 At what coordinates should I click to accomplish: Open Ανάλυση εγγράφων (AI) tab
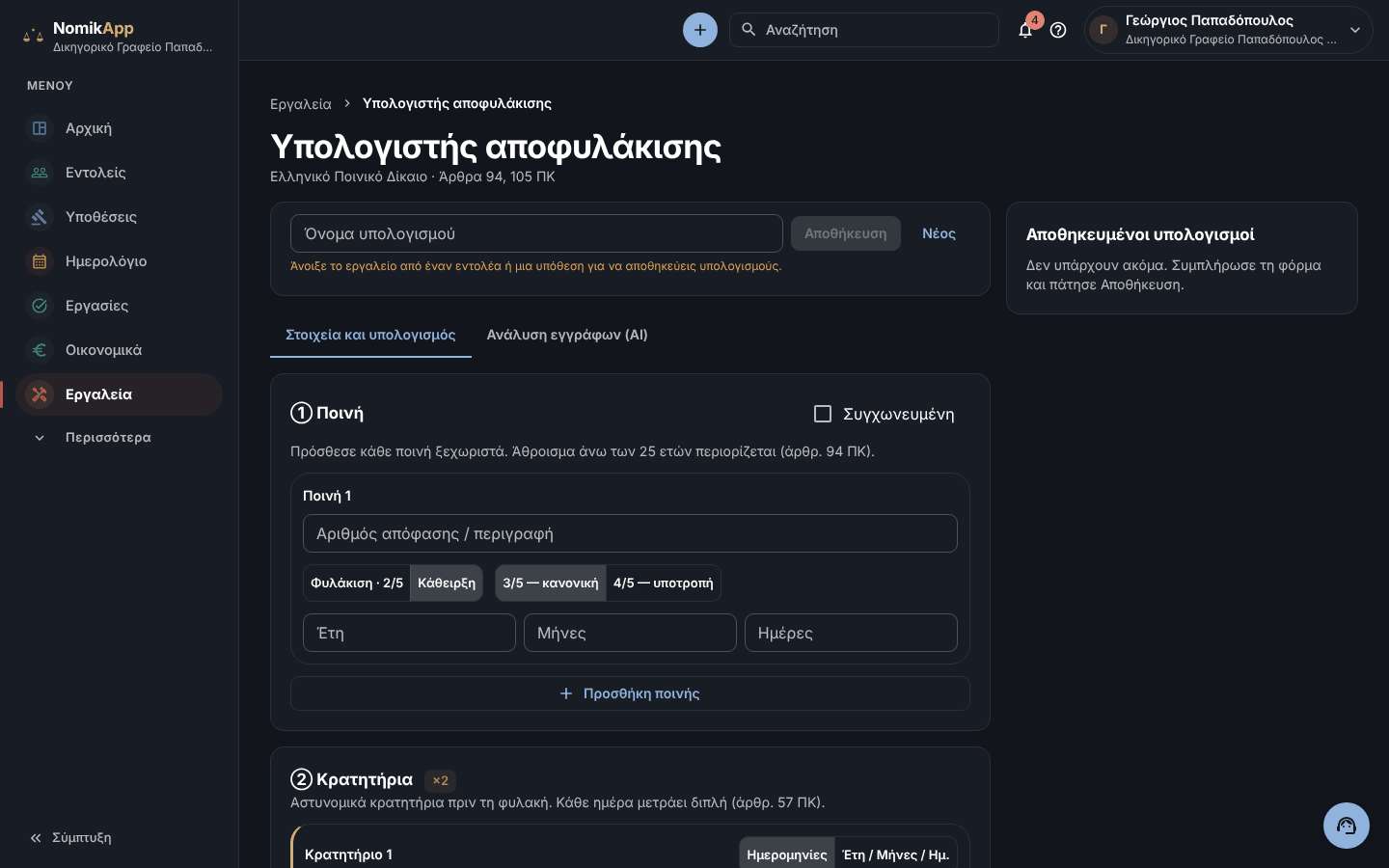pyautogui.click(x=567, y=335)
